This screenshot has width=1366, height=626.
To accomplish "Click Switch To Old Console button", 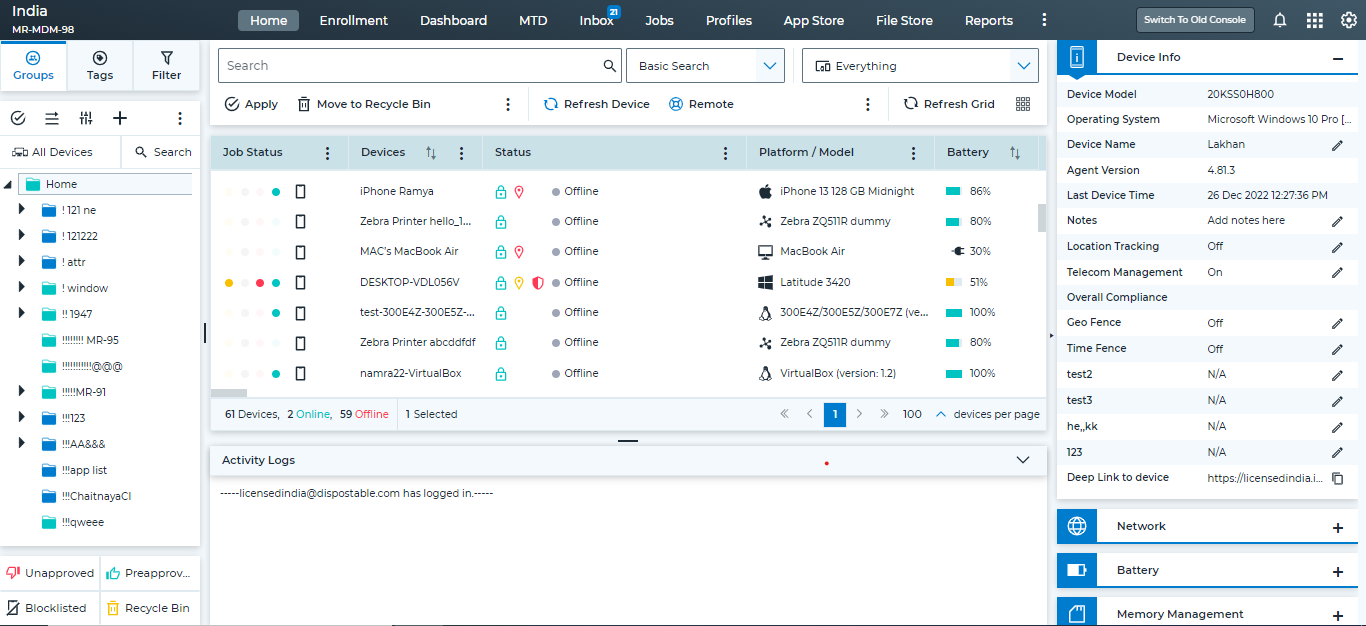I will click(1195, 20).
